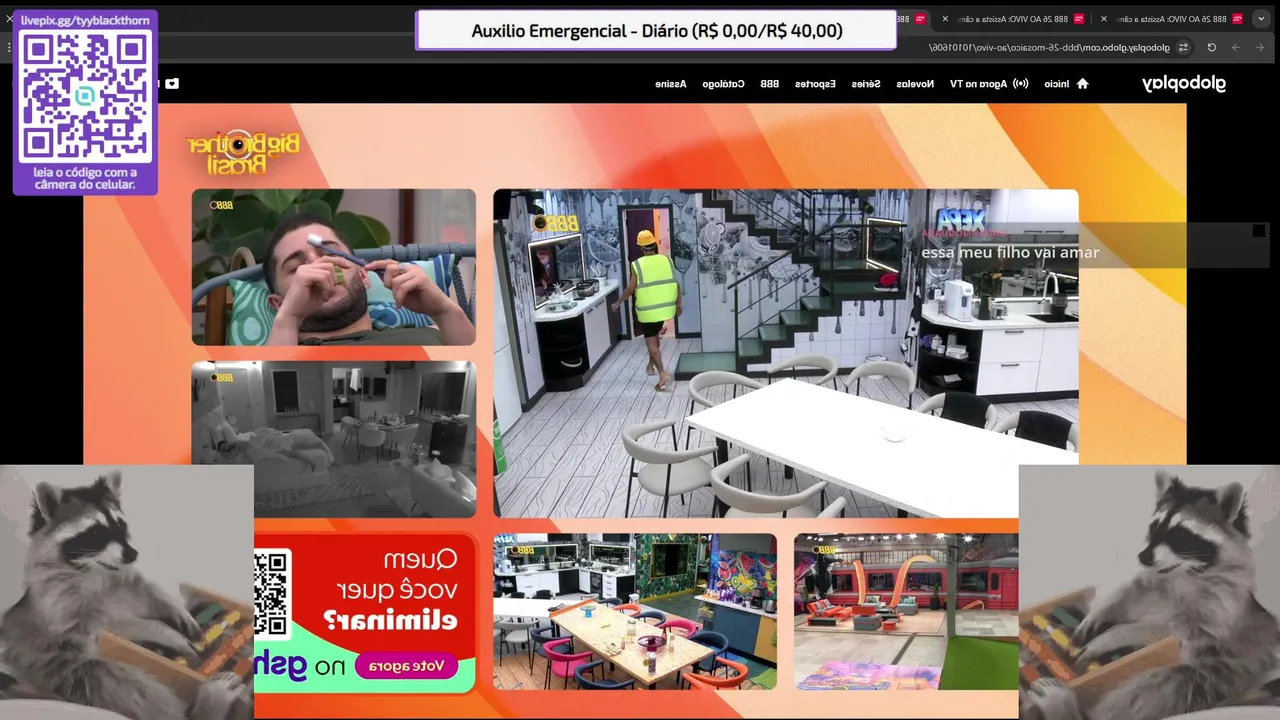Open the Novelas menu item
The height and width of the screenshot is (720, 1280).
coord(915,84)
